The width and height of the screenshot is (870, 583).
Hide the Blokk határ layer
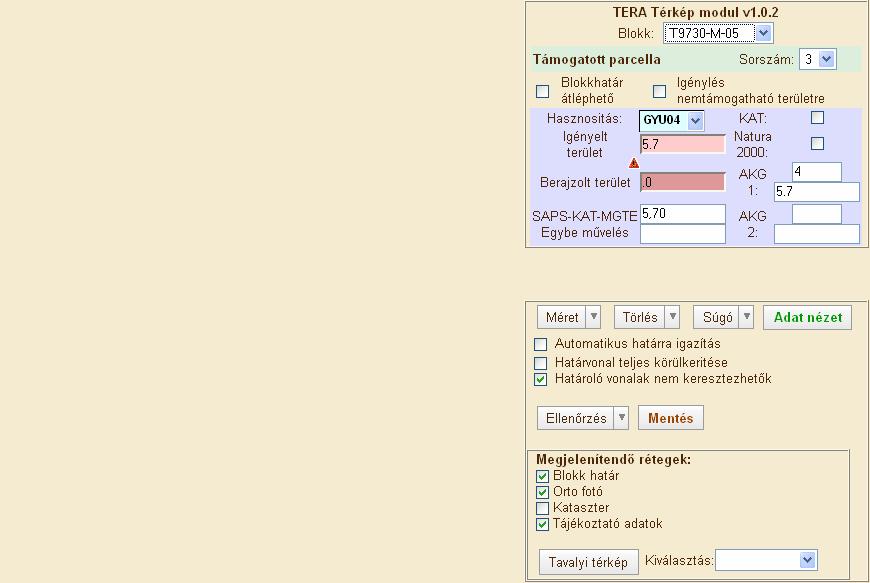[x=543, y=476]
